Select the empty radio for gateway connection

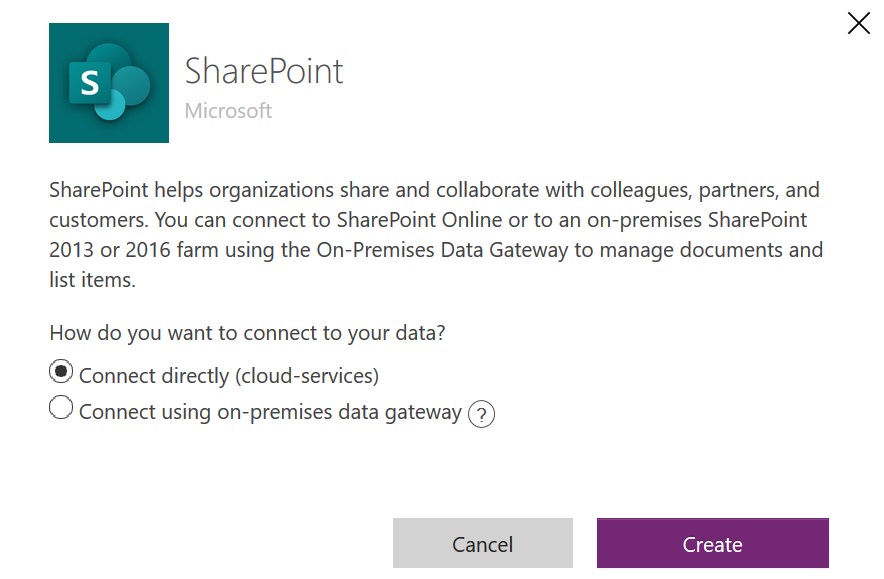point(61,407)
